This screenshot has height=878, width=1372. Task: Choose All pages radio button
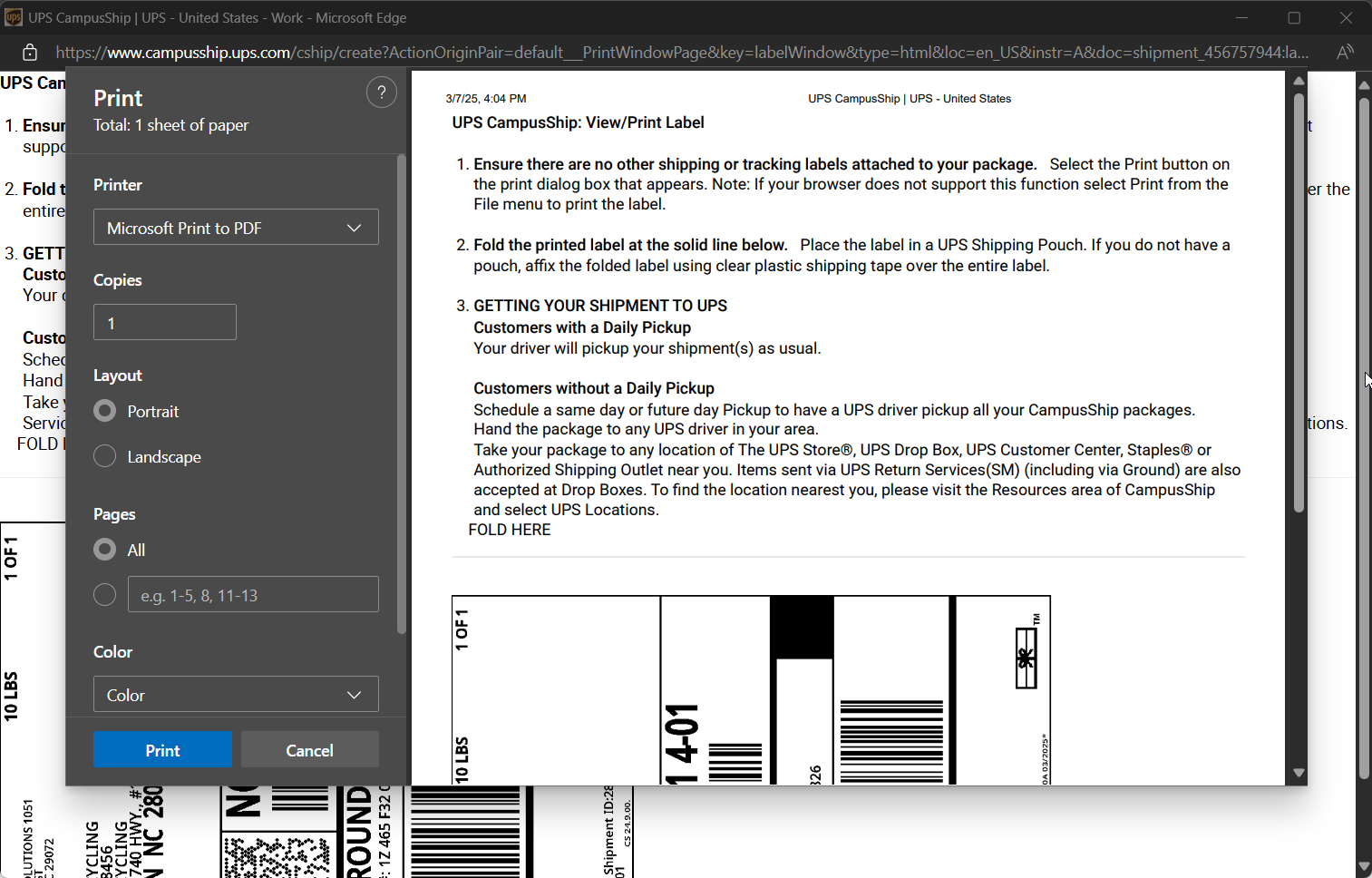point(105,550)
